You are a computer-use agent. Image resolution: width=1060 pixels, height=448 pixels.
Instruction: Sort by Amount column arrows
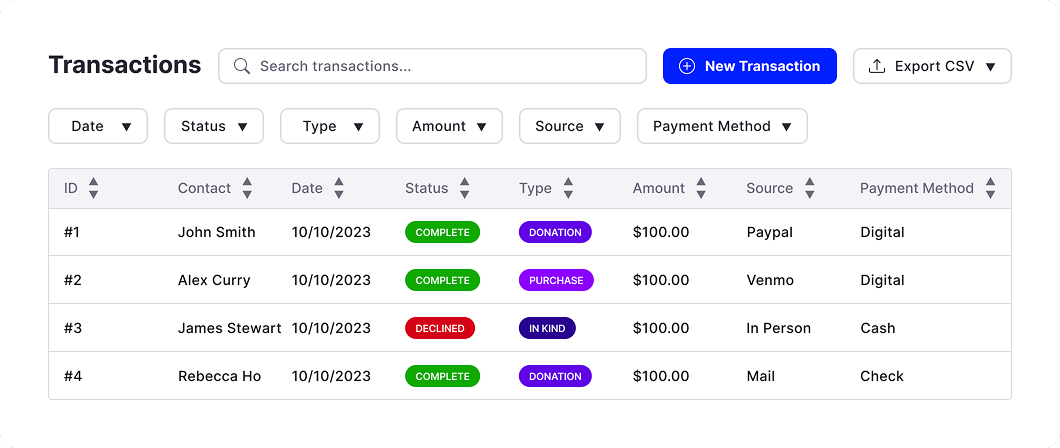point(701,188)
